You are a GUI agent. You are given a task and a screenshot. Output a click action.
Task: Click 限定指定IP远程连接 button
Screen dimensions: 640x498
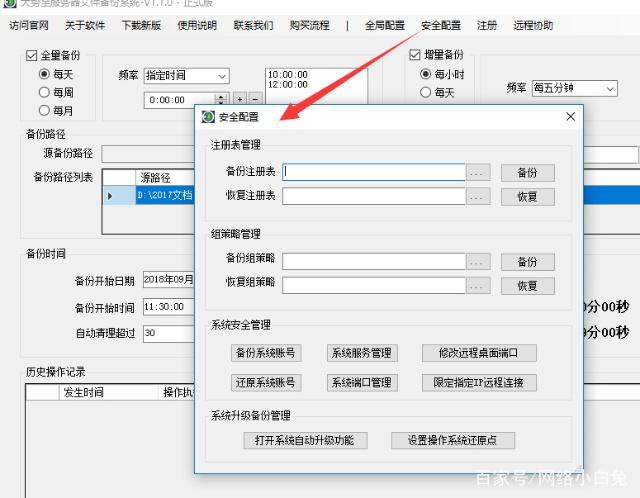[479, 383]
